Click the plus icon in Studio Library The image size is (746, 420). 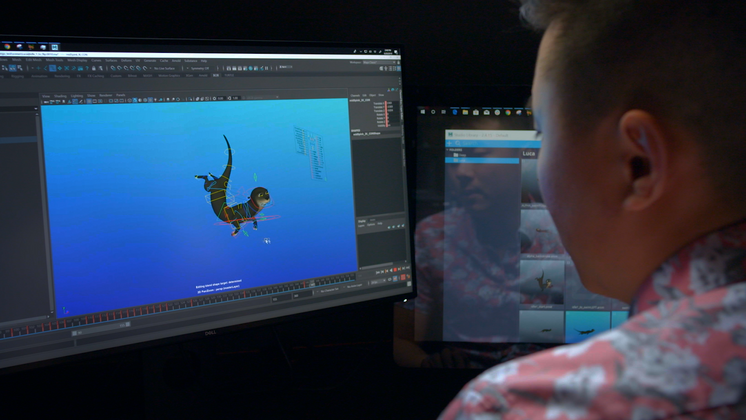coord(449,143)
